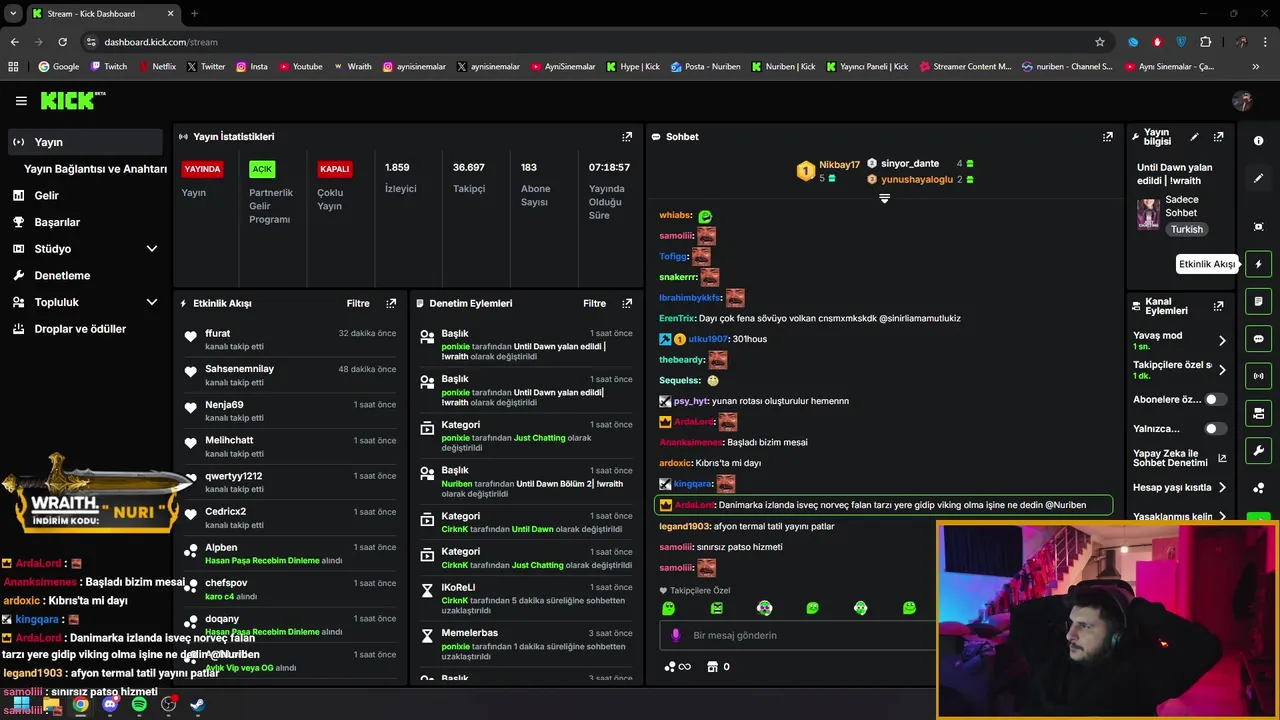Reload the page
1280x720 pixels.
click(62, 42)
